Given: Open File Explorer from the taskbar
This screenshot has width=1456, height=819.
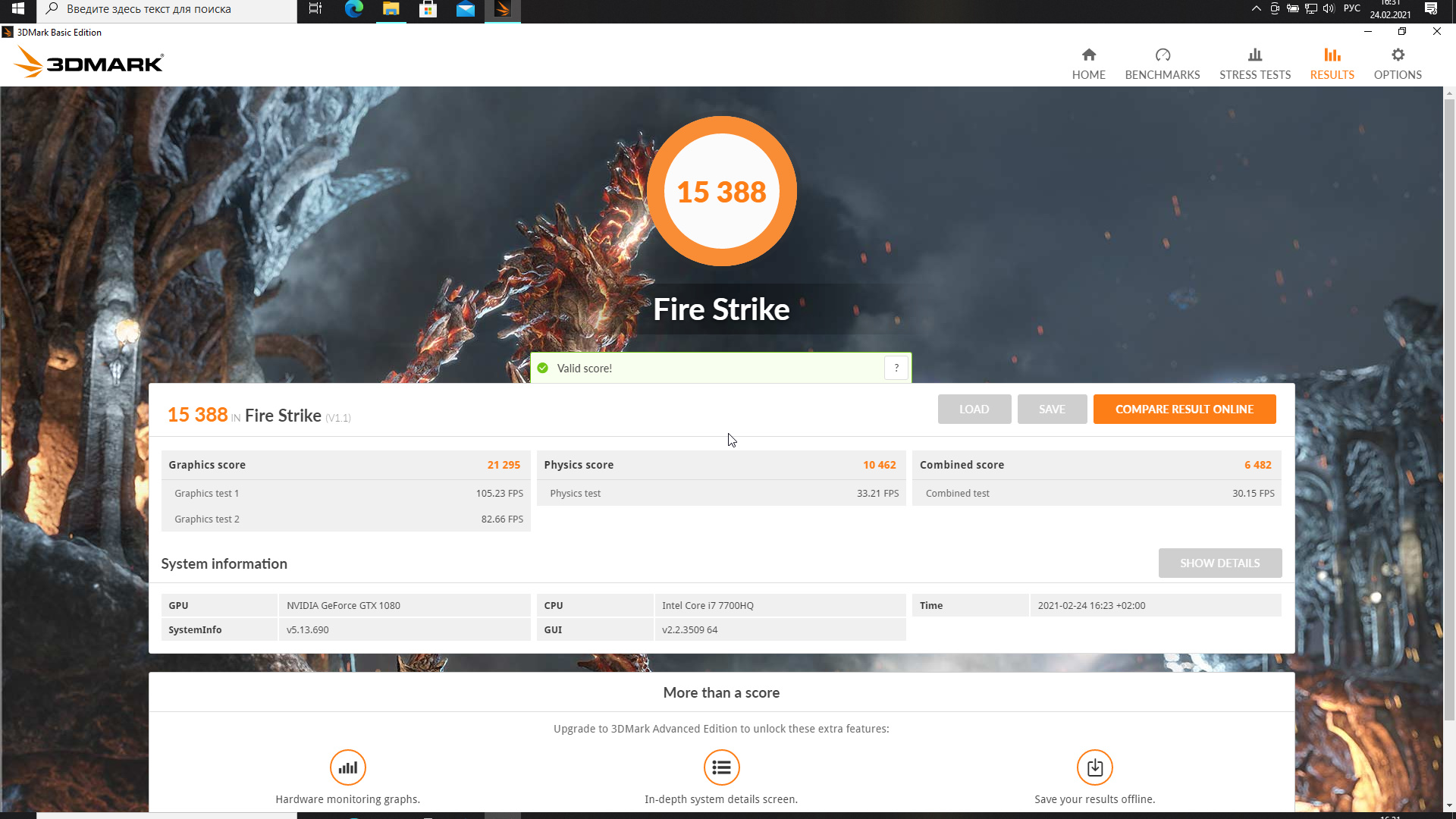Looking at the screenshot, I should pos(391,9).
